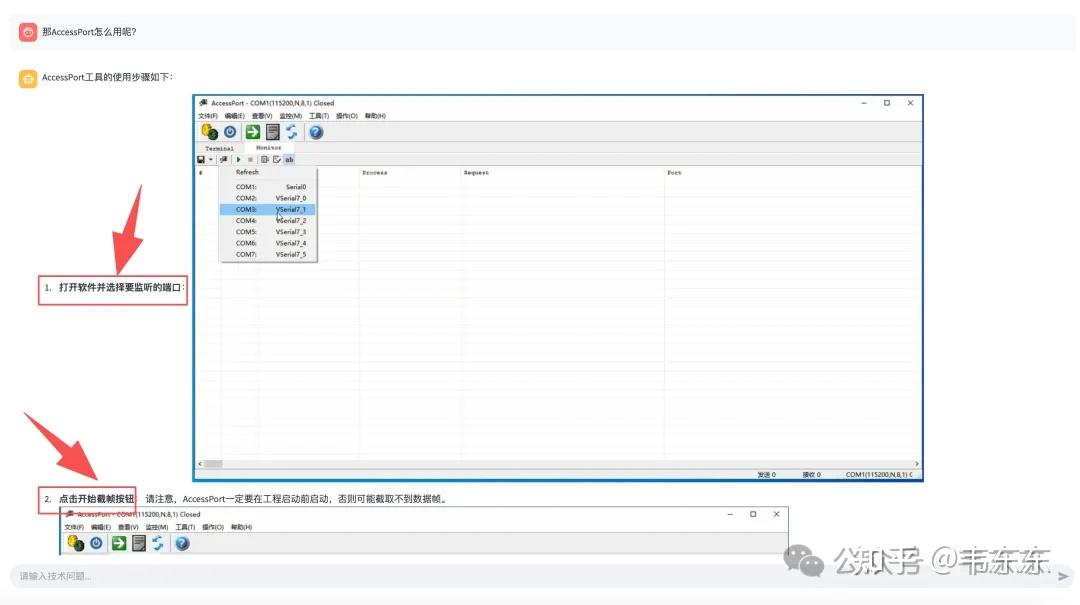
Task: Click the yellow gear settings icon in upper AccessPort toolbar
Action: pos(209,131)
